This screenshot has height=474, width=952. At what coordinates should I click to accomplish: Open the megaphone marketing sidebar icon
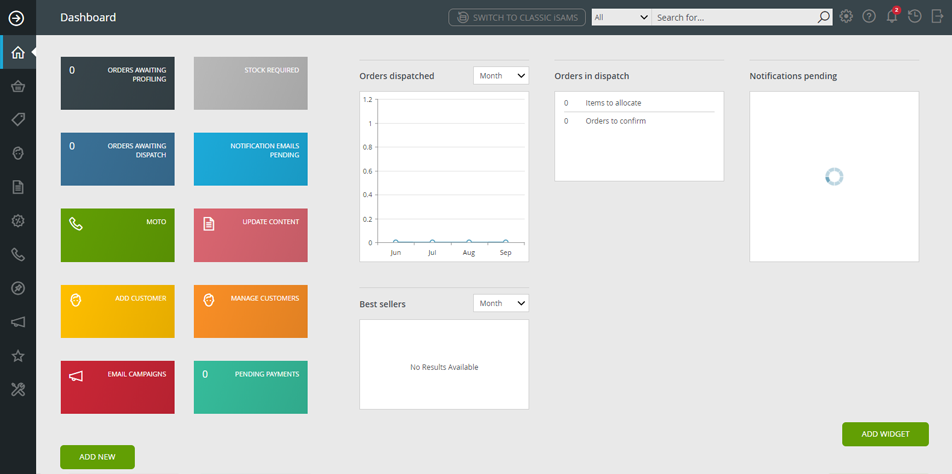(x=17, y=322)
